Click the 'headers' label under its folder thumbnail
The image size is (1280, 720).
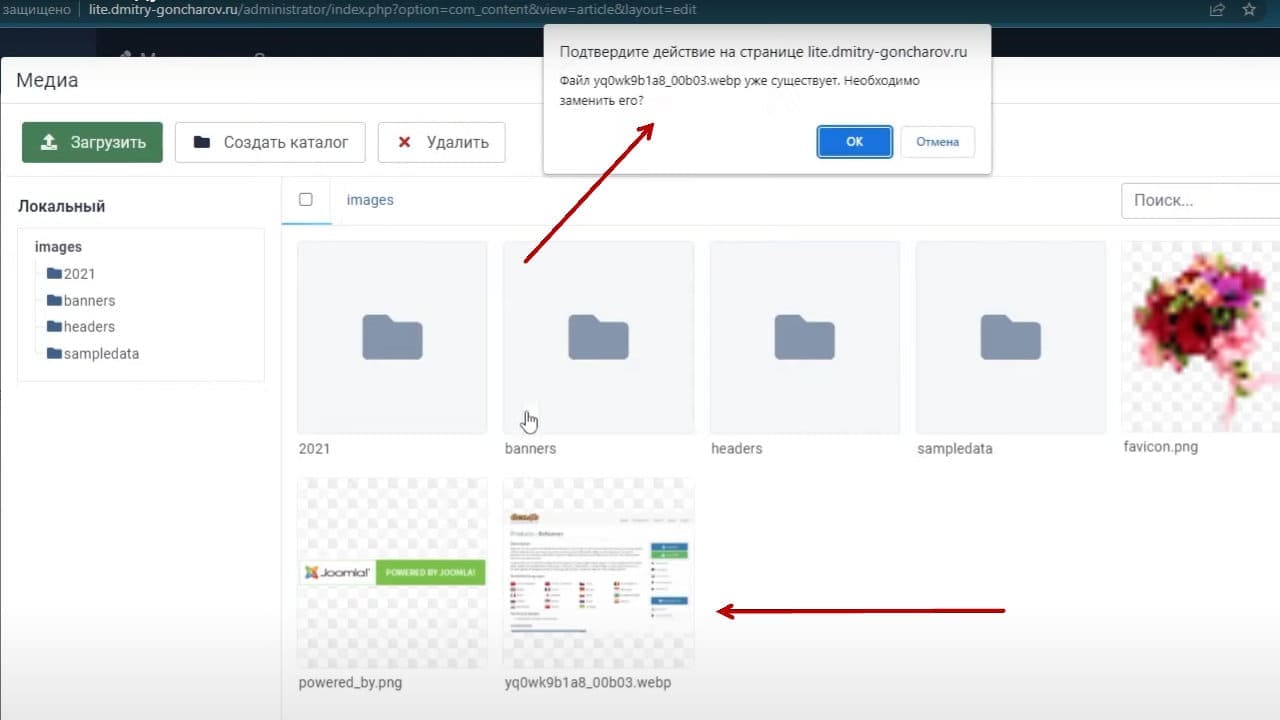tap(737, 448)
